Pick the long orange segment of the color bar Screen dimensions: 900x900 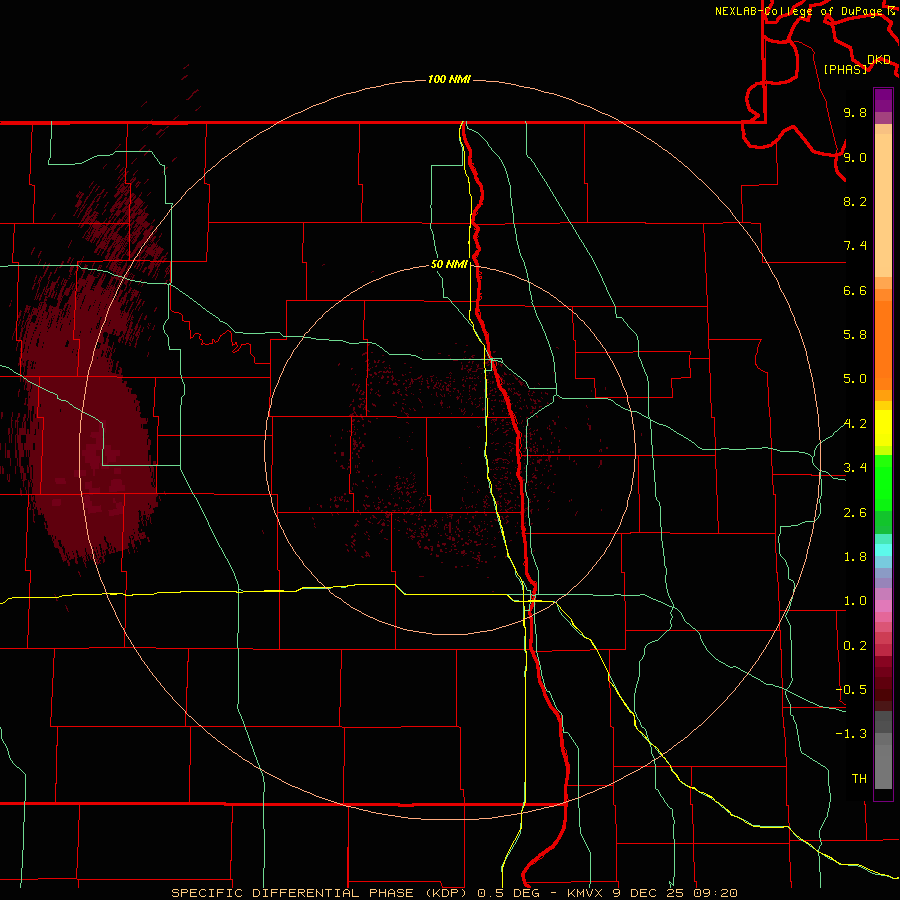click(x=883, y=346)
